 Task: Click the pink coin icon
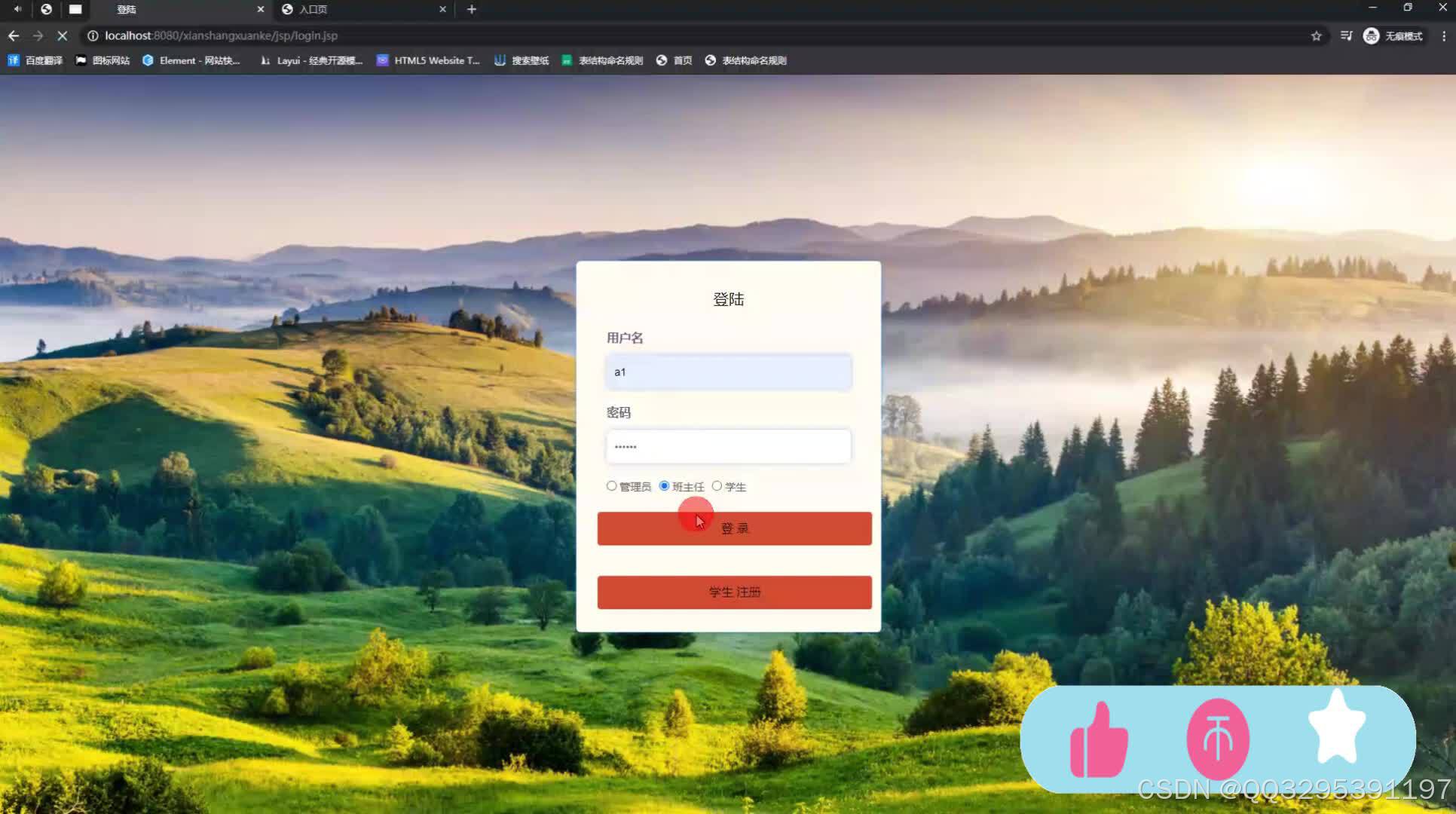coord(1218,739)
